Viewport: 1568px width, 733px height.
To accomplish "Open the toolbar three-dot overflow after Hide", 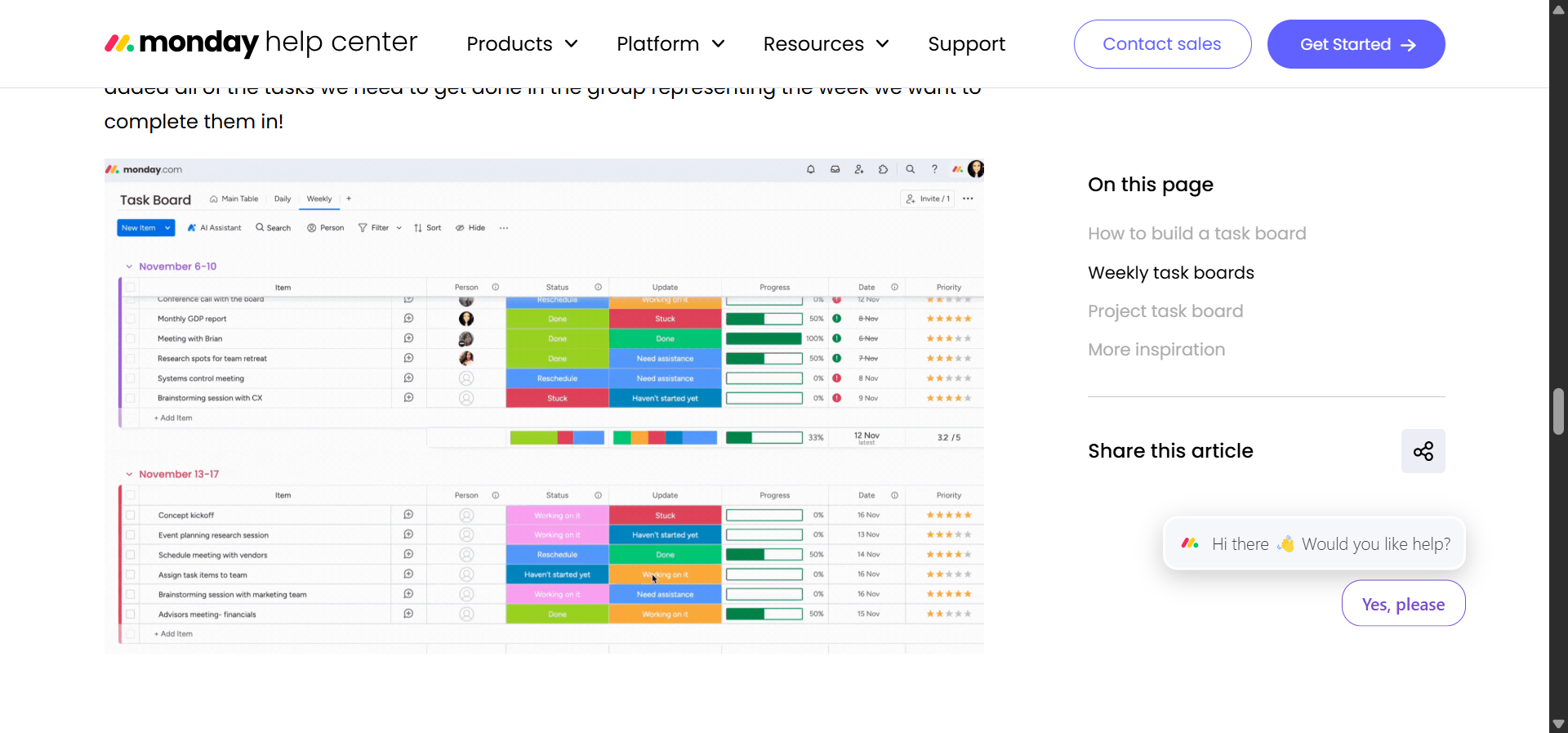I will click(504, 228).
